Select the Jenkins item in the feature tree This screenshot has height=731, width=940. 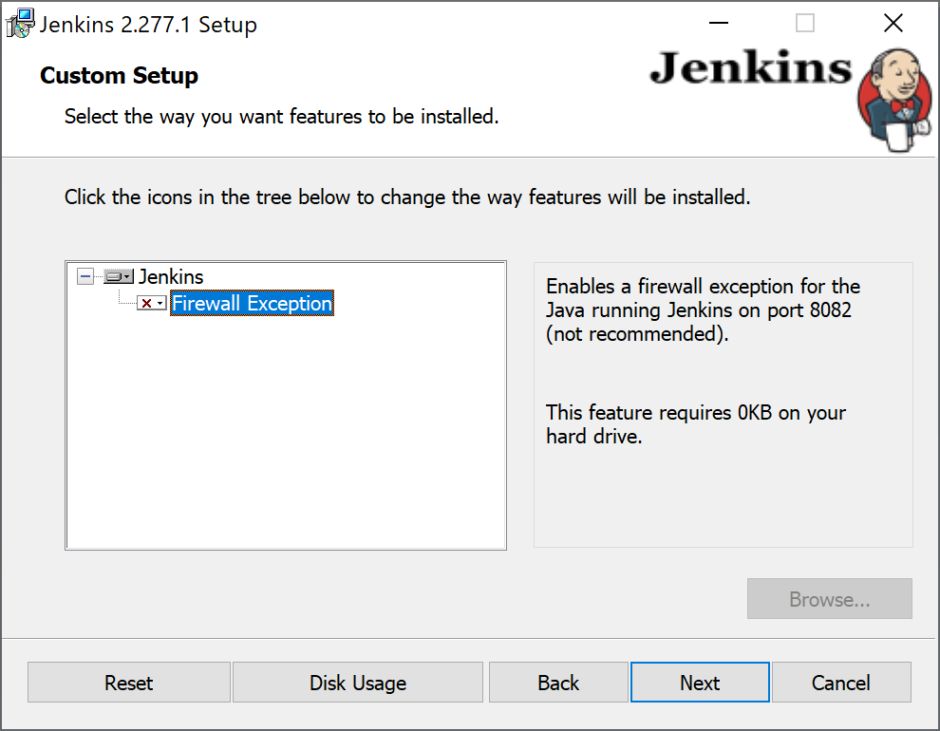[172, 276]
